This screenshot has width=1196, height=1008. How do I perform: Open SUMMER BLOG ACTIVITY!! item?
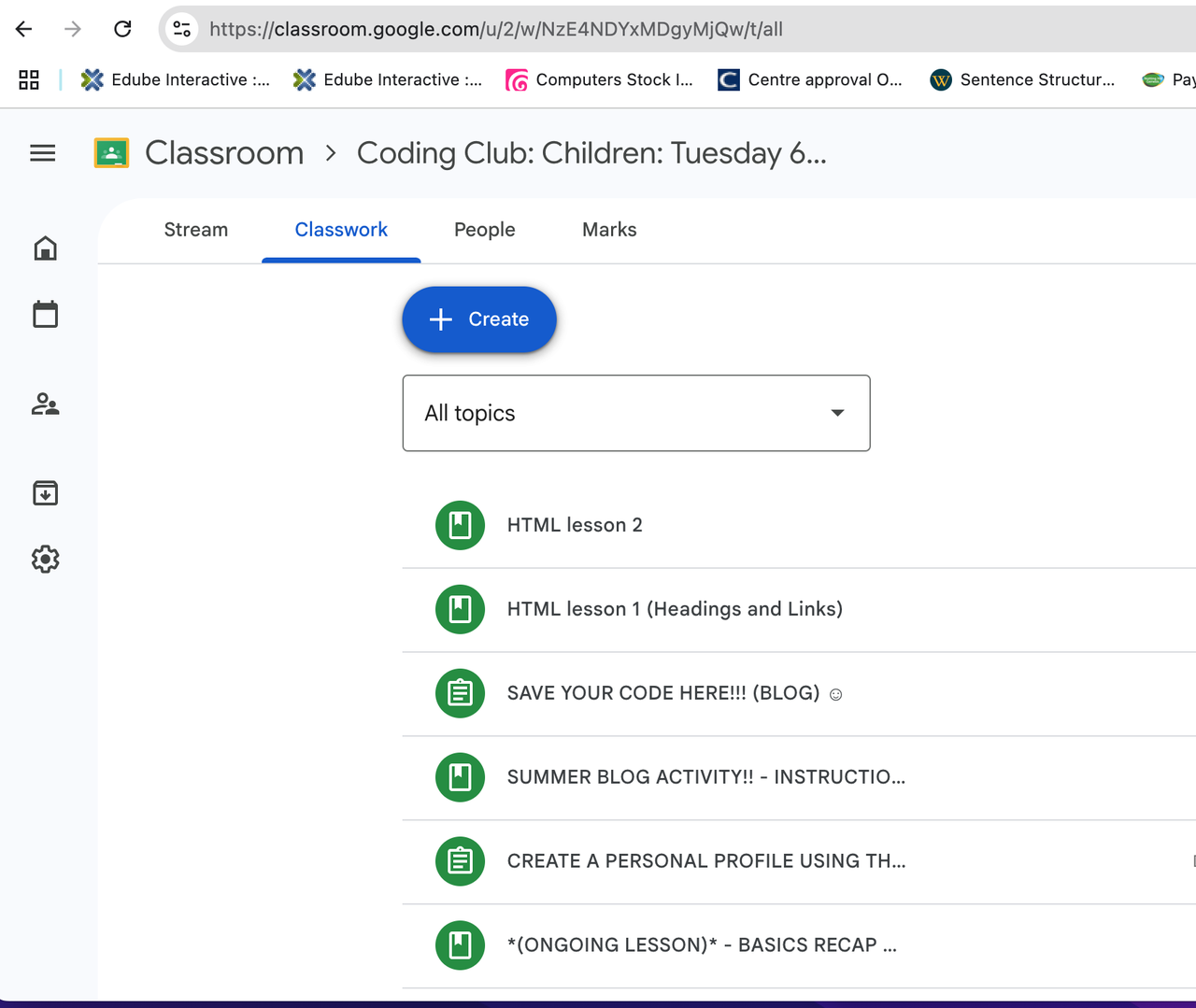(x=799, y=778)
